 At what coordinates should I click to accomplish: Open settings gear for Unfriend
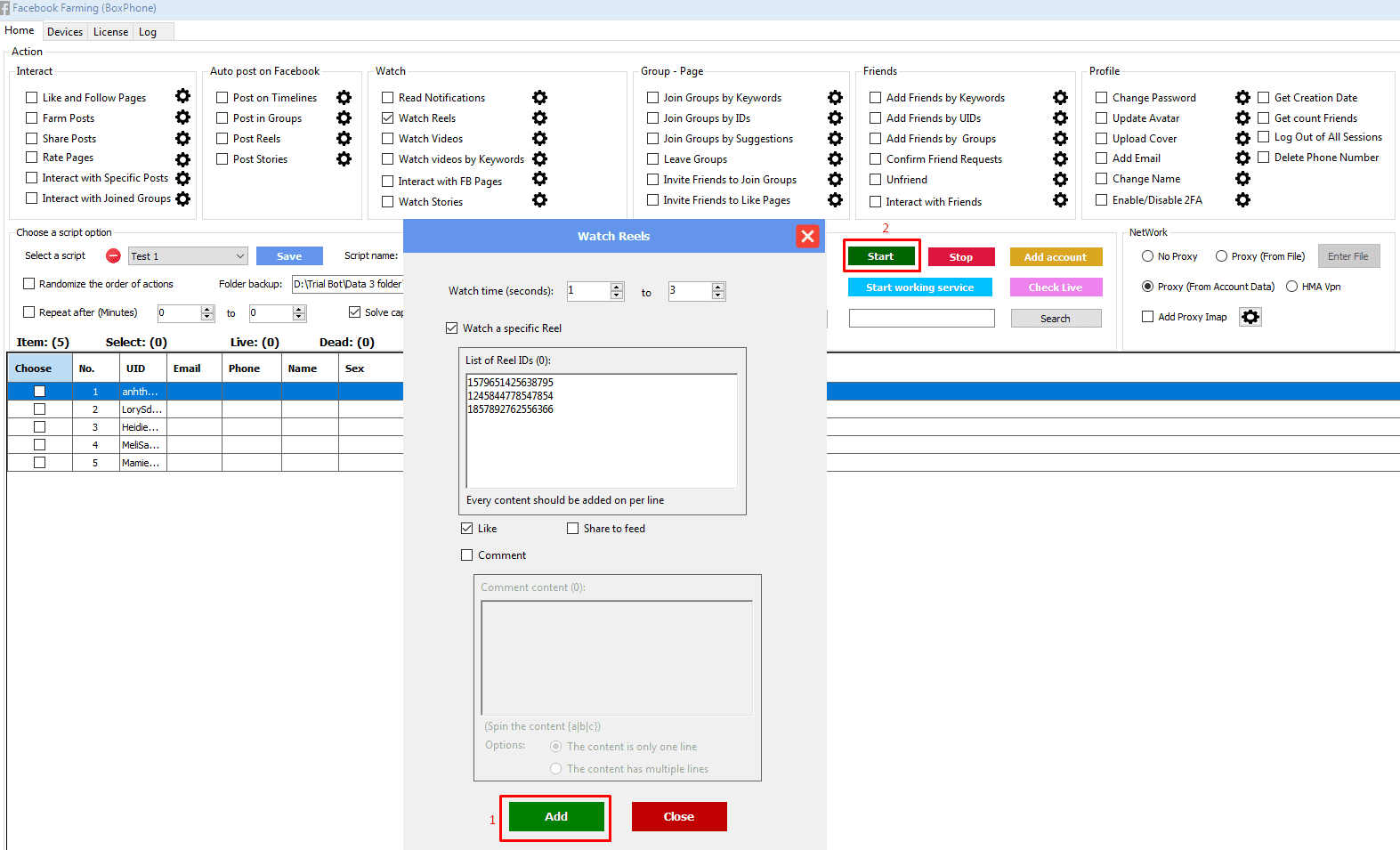click(1060, 179)
